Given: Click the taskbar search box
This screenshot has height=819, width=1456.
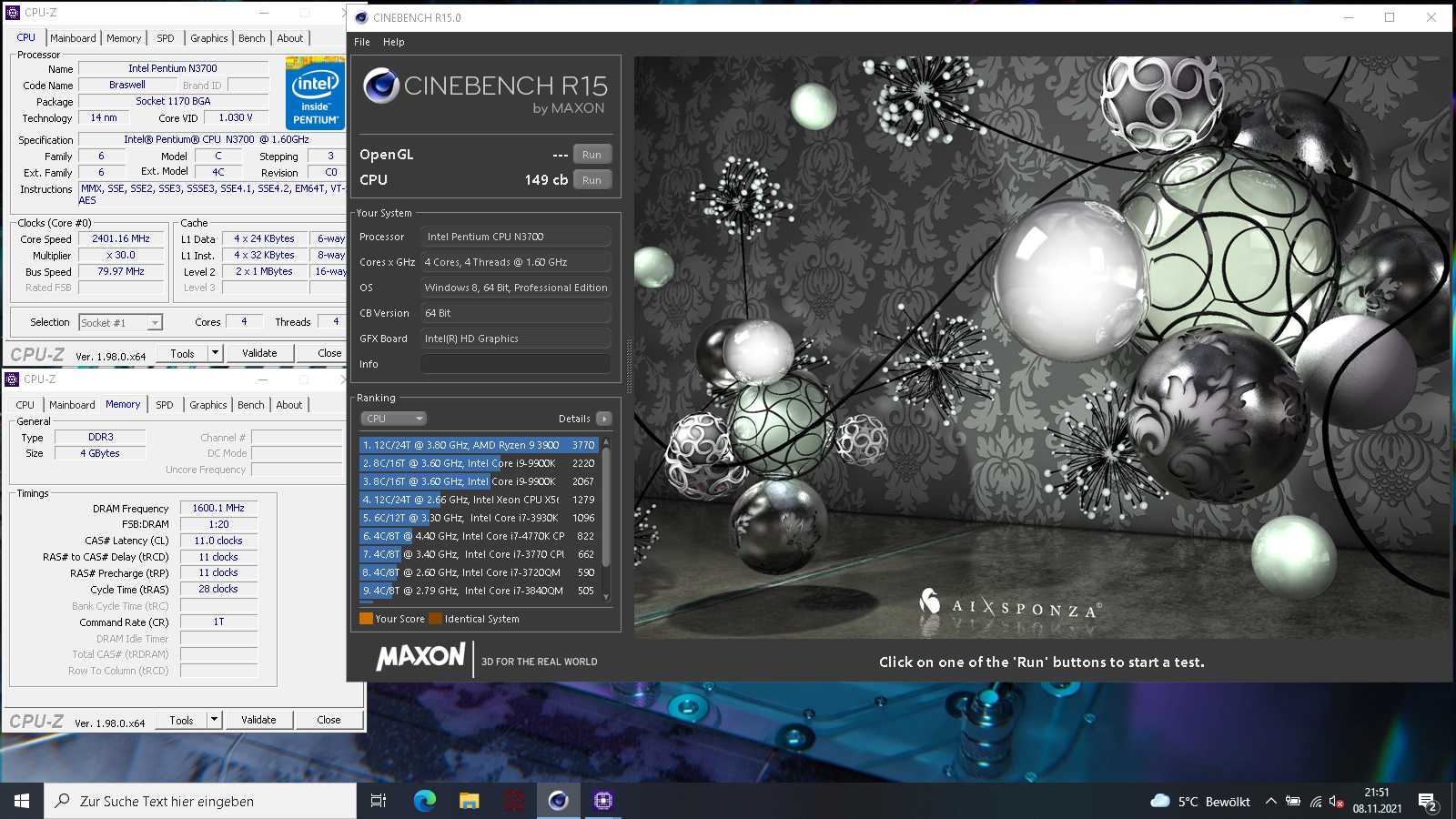Looking at the screenshot, I should (x=200, y=801).
